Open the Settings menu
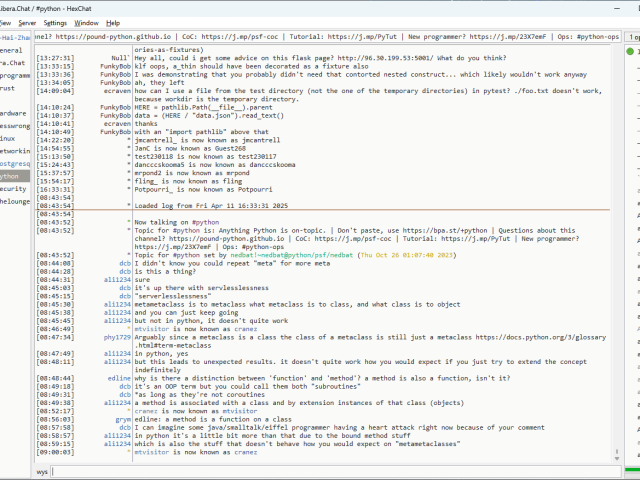 point(56,22)
